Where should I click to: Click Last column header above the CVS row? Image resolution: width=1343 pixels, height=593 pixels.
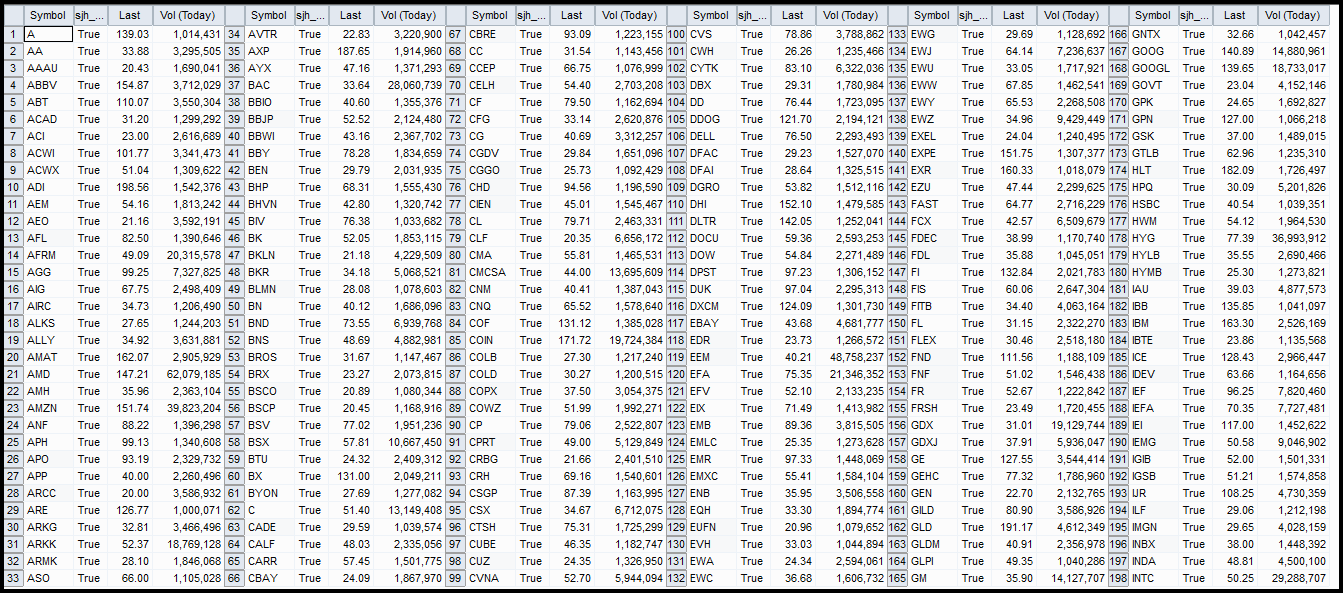point(792,15)
